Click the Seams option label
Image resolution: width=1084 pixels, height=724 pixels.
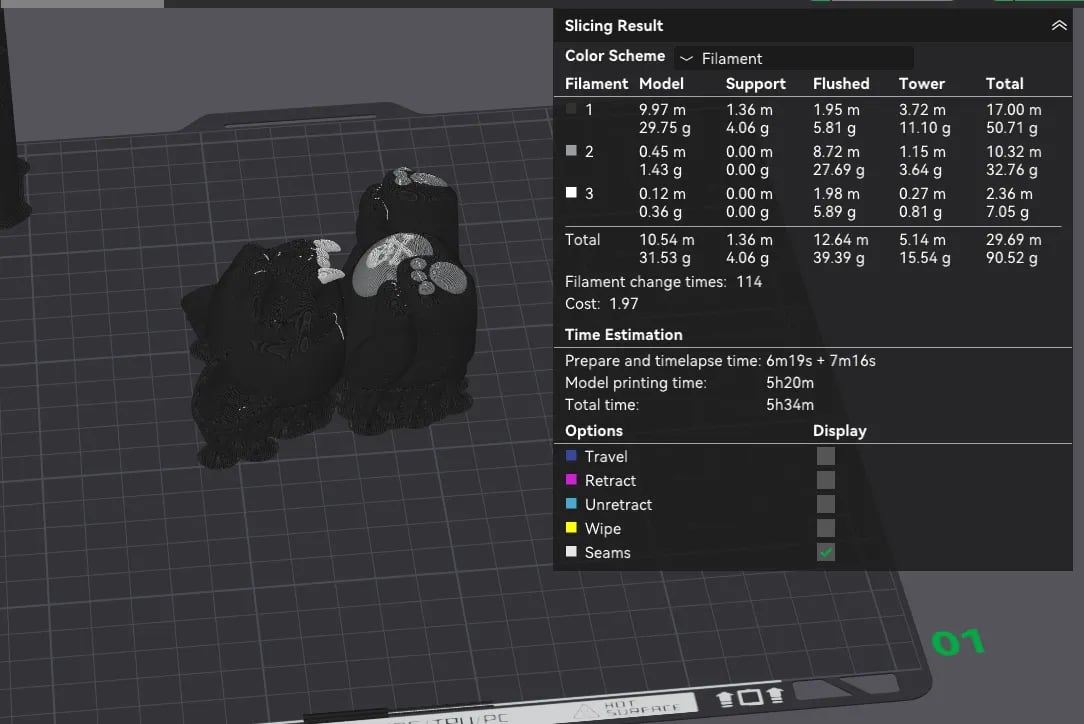607,553
